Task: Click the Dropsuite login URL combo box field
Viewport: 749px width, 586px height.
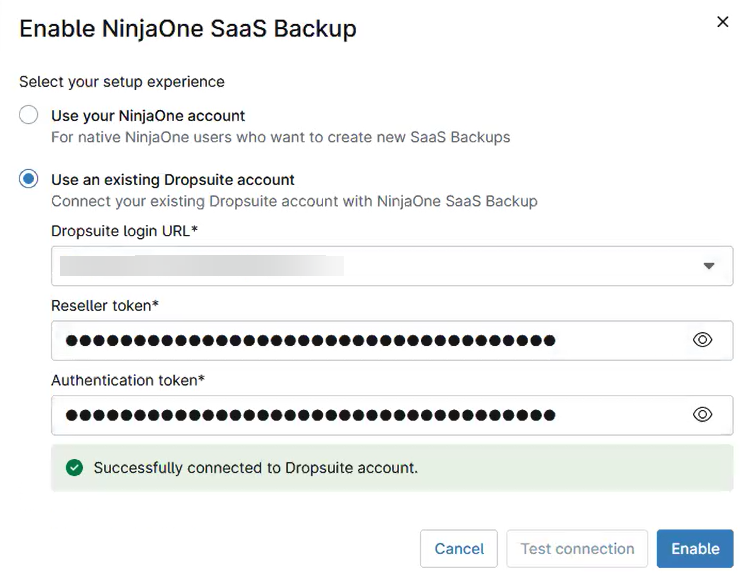Action: point(370,266)
